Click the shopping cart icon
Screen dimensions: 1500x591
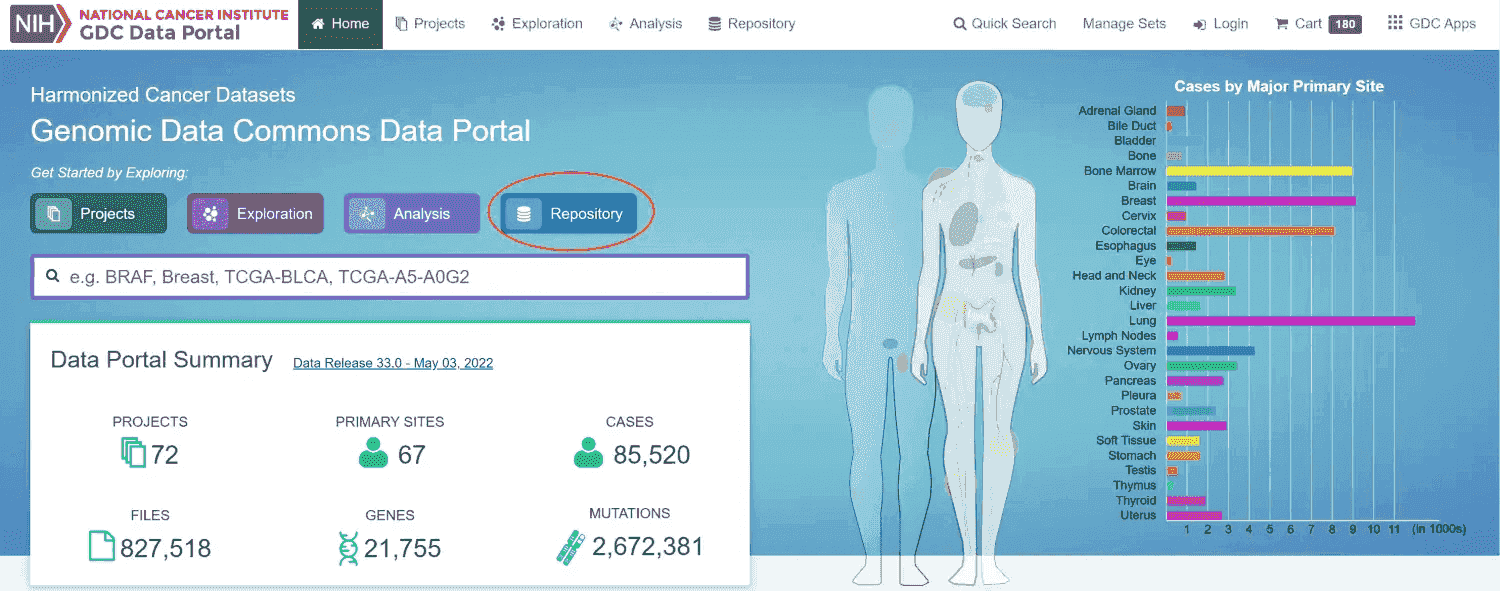click(1281, 24)
